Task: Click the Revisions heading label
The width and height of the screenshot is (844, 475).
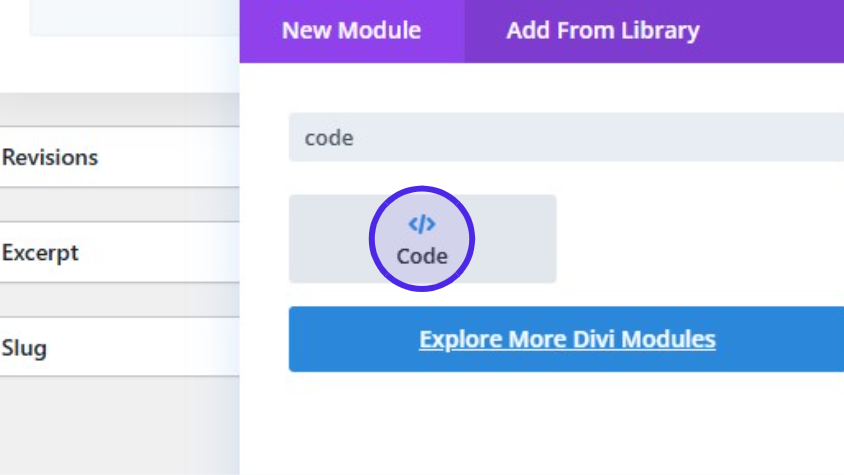Action: point(50,157)
